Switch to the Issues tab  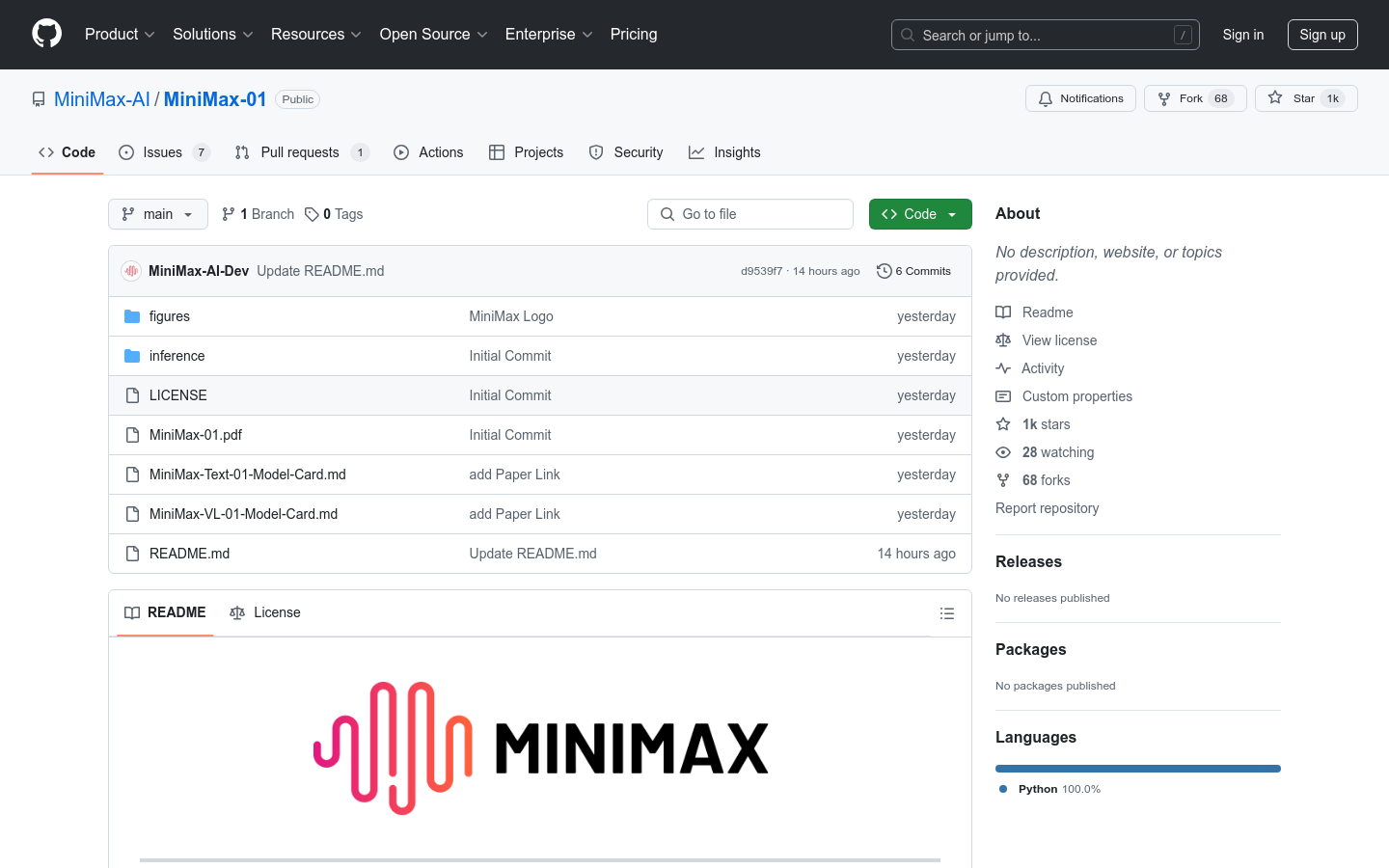[164, 152]
